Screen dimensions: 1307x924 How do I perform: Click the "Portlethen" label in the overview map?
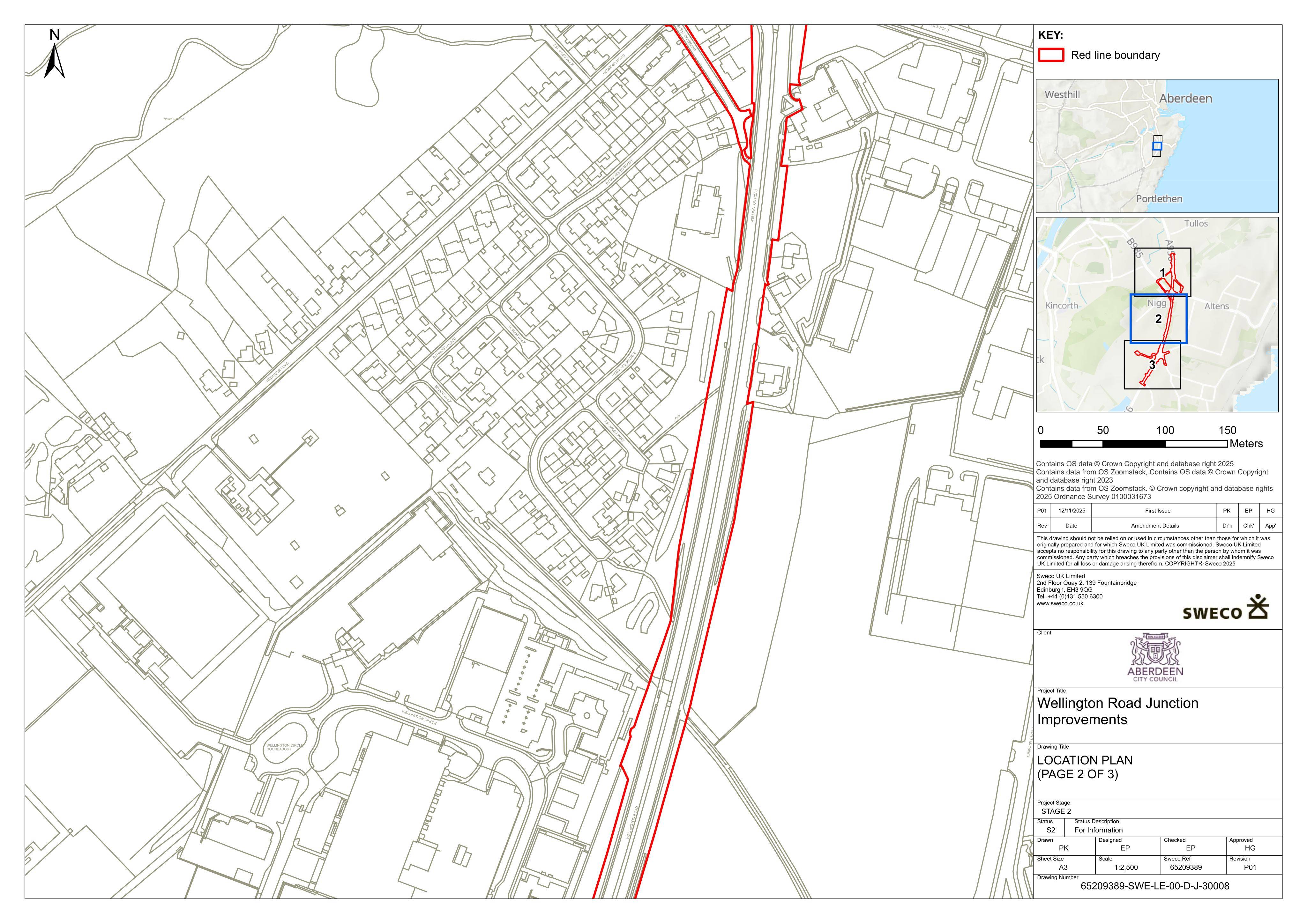1159,199
